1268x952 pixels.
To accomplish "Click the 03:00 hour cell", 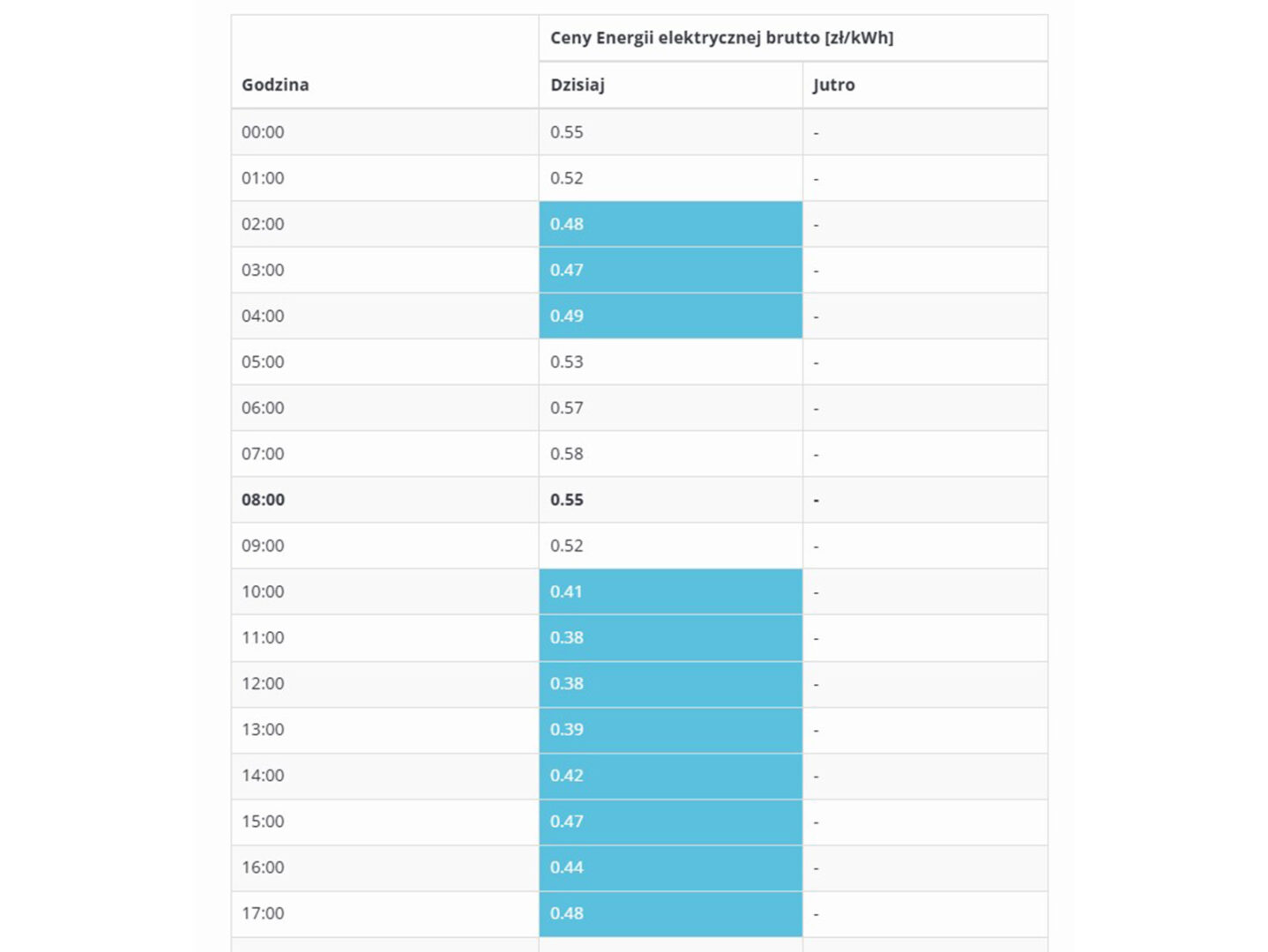I will [263, 270].
